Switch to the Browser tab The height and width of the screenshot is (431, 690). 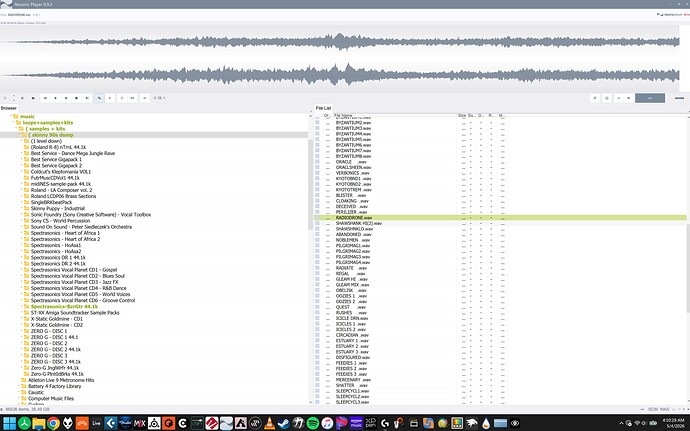click(x=8, y=108)
